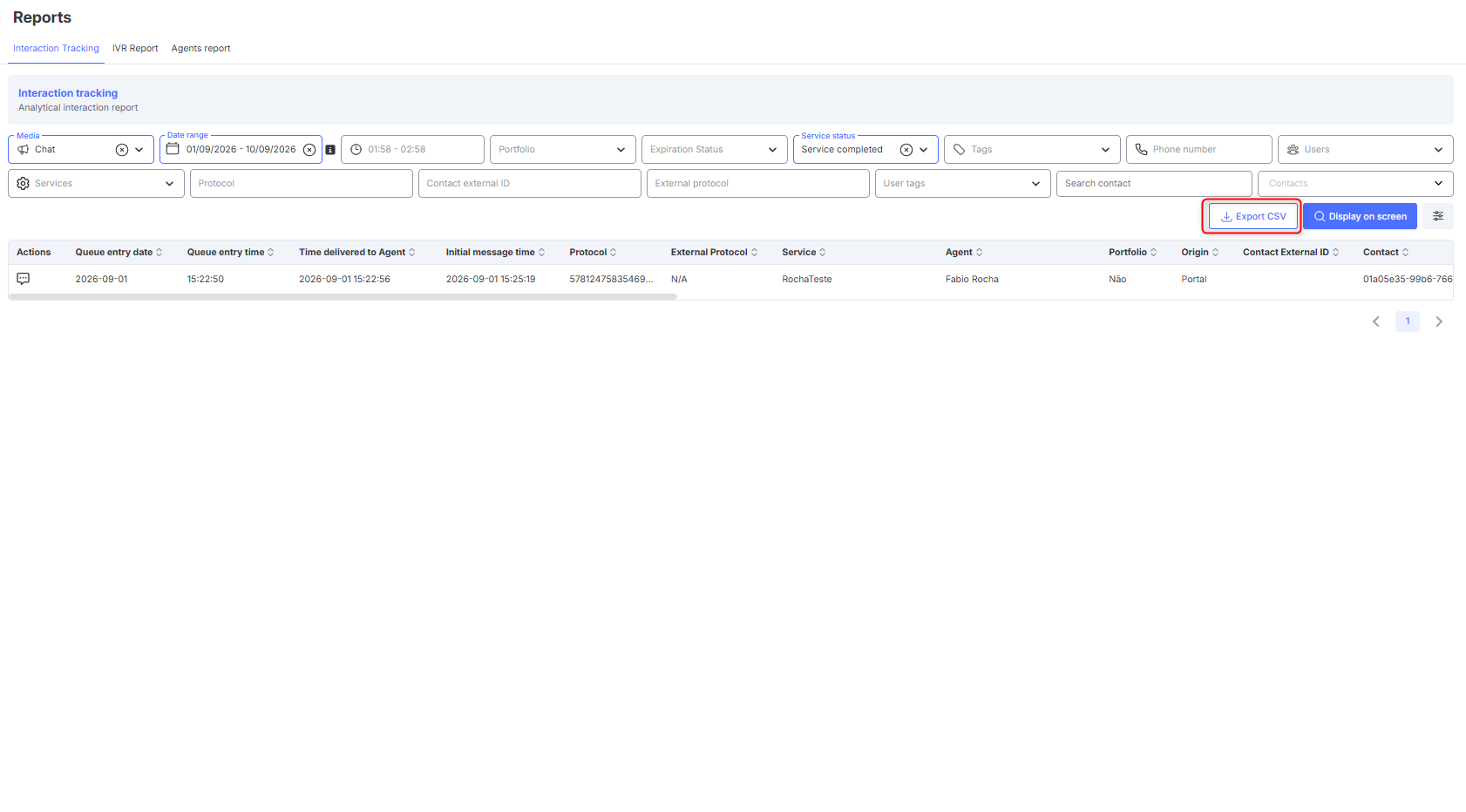Viewport: 1466px width, 812px height.
Task: Sort by Queue entry date
Action: pos(159,253)
